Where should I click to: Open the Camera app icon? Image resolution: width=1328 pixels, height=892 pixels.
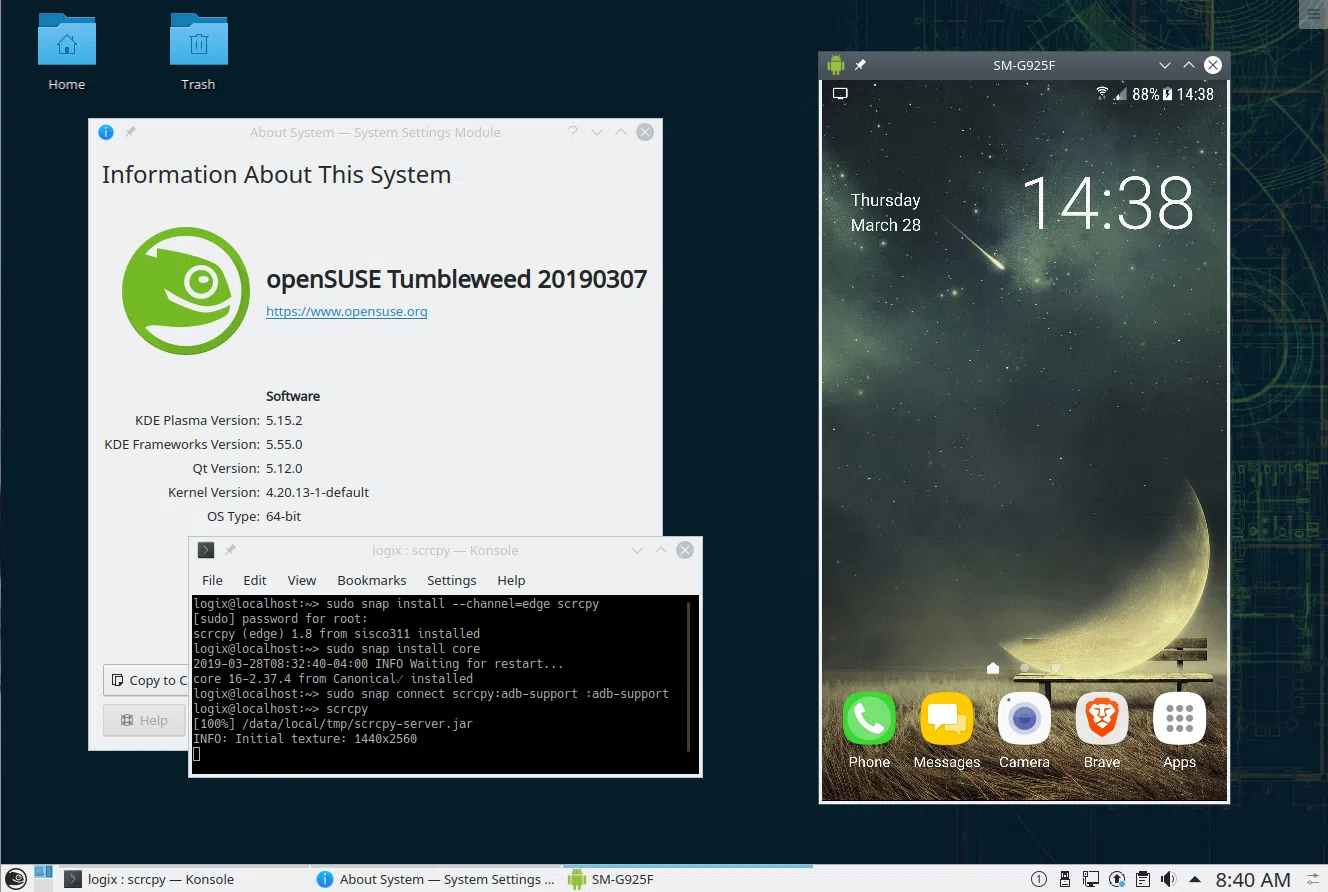[x=1024, y=719]
